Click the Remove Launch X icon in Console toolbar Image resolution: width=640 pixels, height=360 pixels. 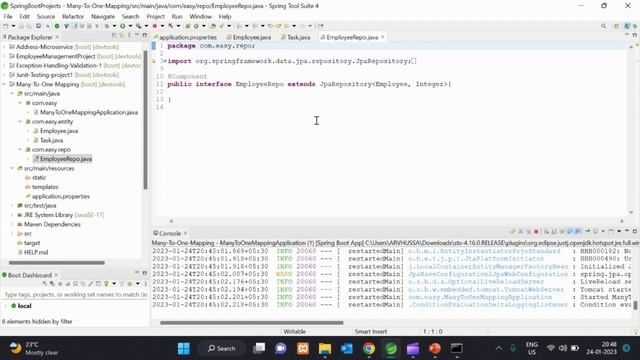click(x=521, y=231)
